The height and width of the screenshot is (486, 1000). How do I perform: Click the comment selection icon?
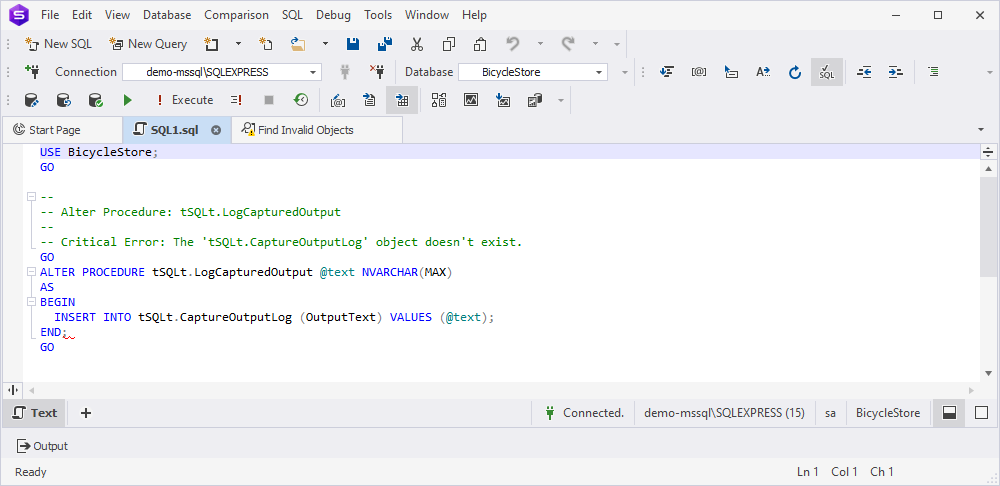(x=934, y=72)
